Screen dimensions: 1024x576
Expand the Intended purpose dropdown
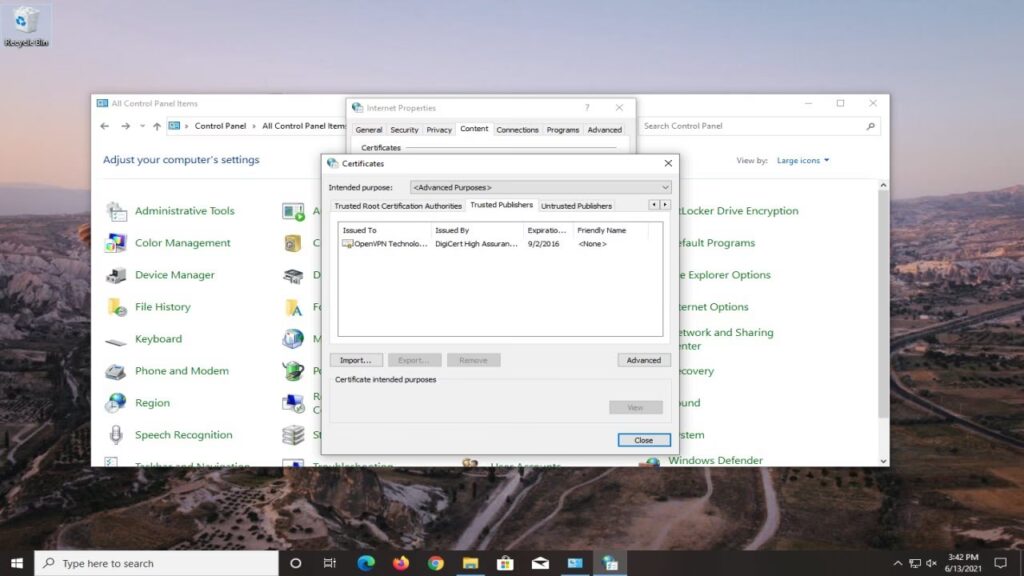coord(540,187)
